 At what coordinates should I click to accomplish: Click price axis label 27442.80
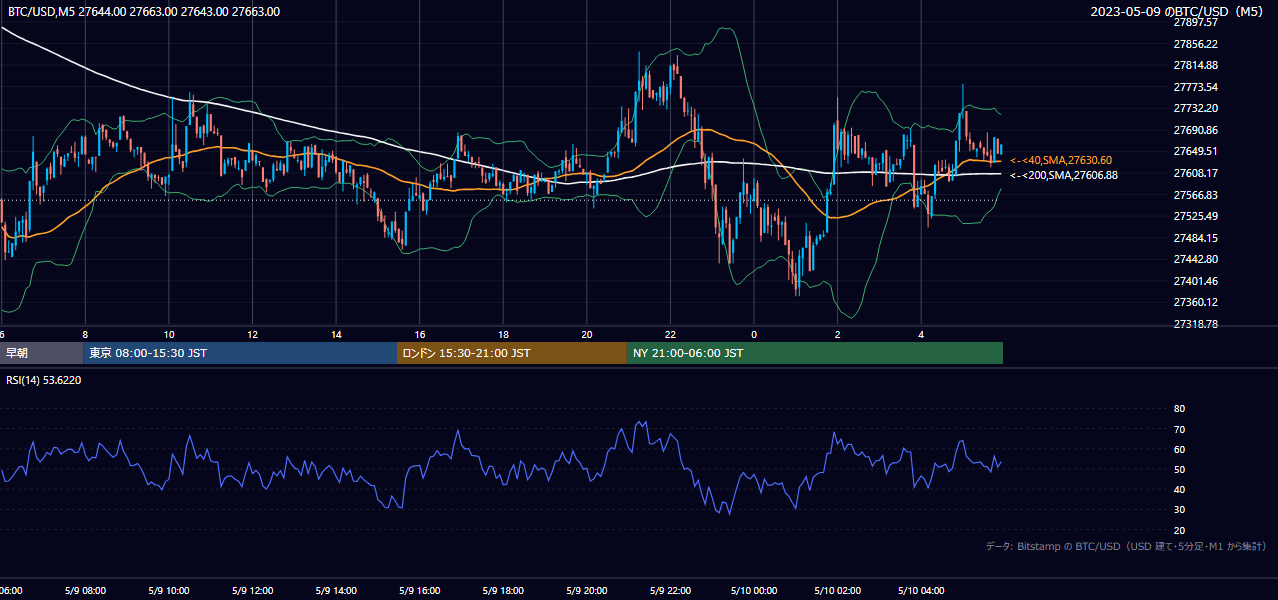[x=1195, y=259]
